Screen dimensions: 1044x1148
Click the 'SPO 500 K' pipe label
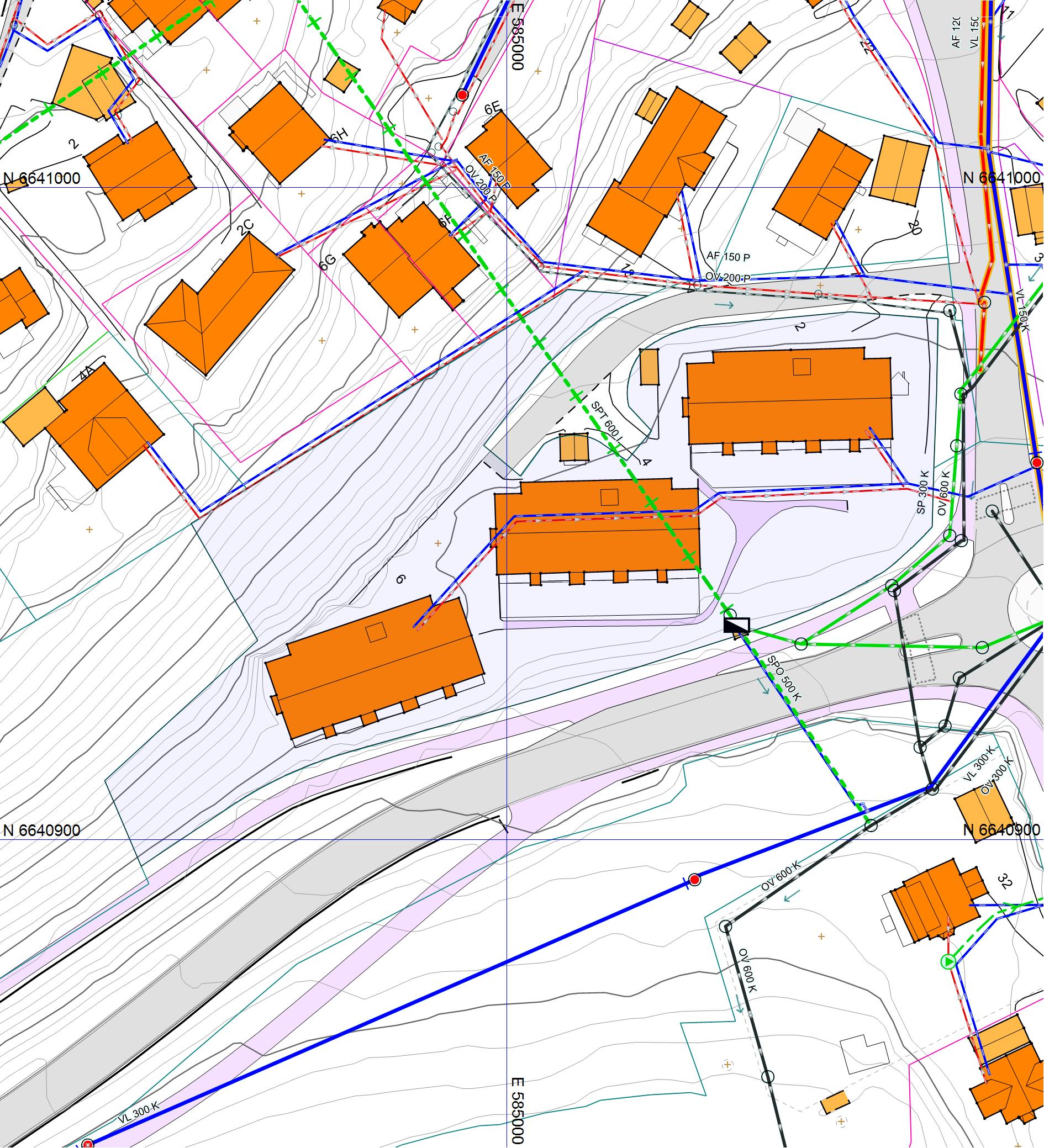[x=784, y=678]
